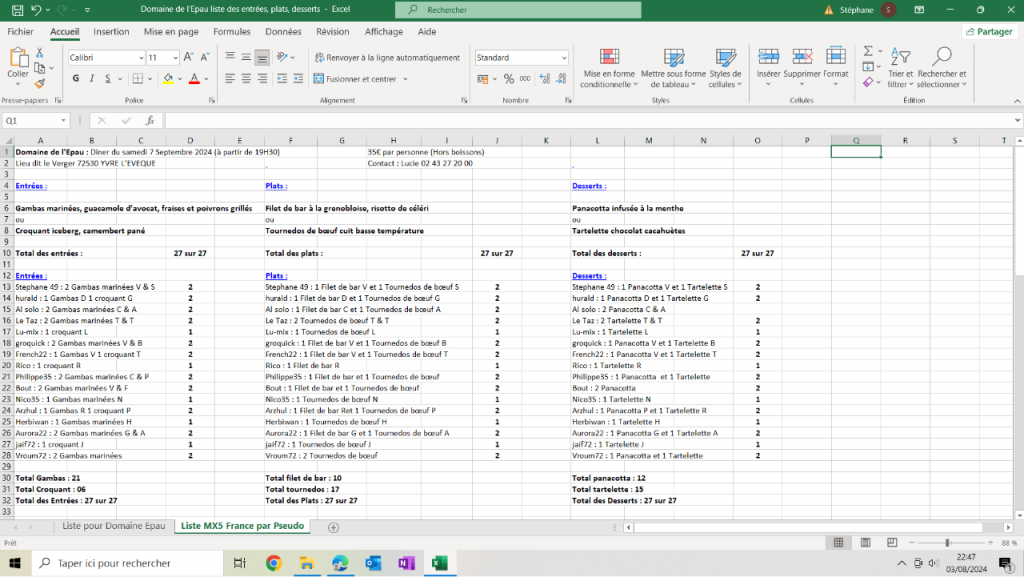Image resolution: width=1024 pixels, height=577 pixels.
Task: Apply yellow fill color bucket
Action: tap(168, 78)
